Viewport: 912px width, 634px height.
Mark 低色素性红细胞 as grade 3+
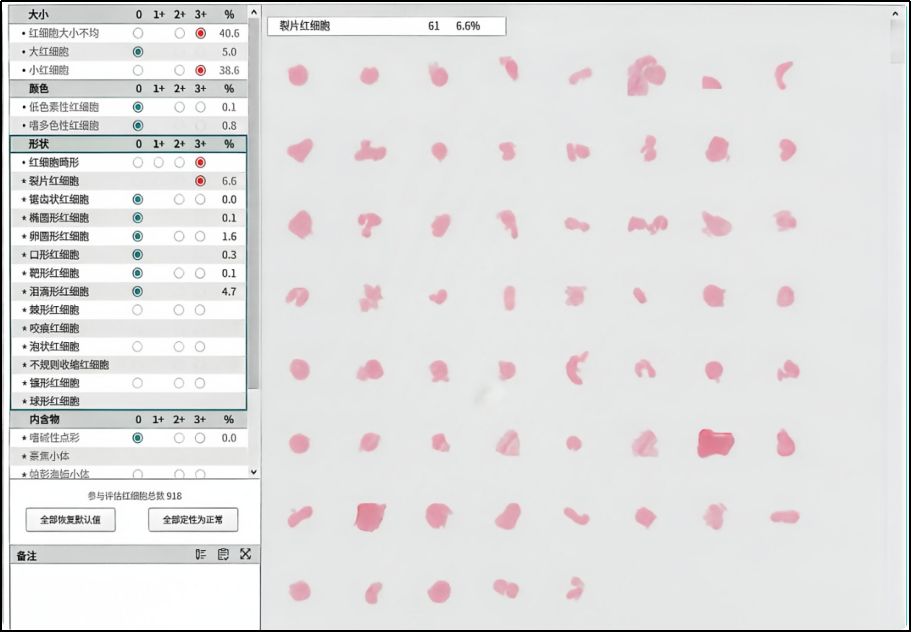coord(201,107)
